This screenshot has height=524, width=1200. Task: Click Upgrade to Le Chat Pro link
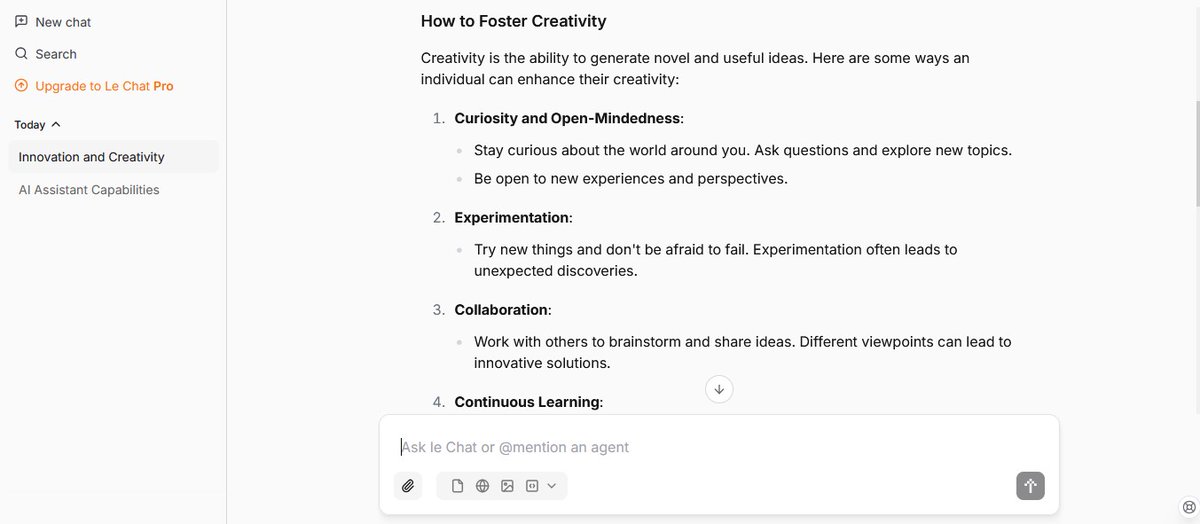coord(104,86)
